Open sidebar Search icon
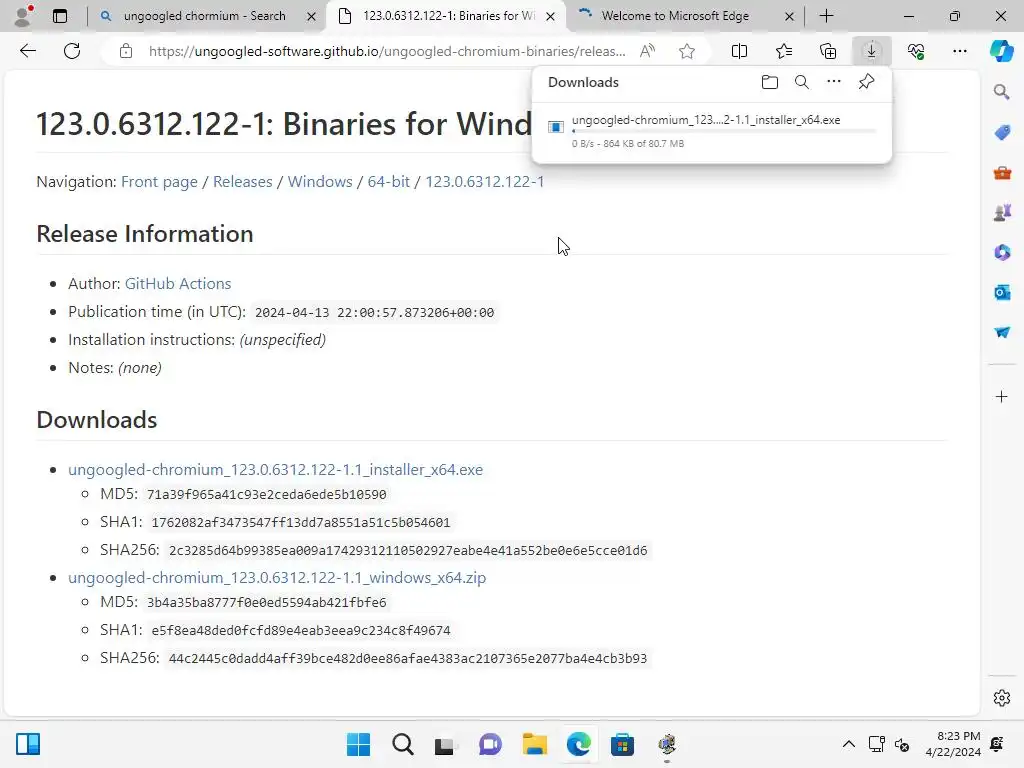 coord(1002,91)
